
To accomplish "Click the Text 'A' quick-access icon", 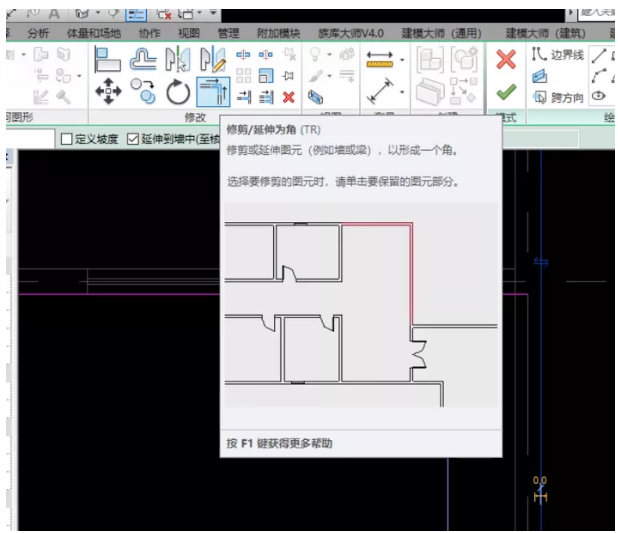I will [x=54, y=14].
